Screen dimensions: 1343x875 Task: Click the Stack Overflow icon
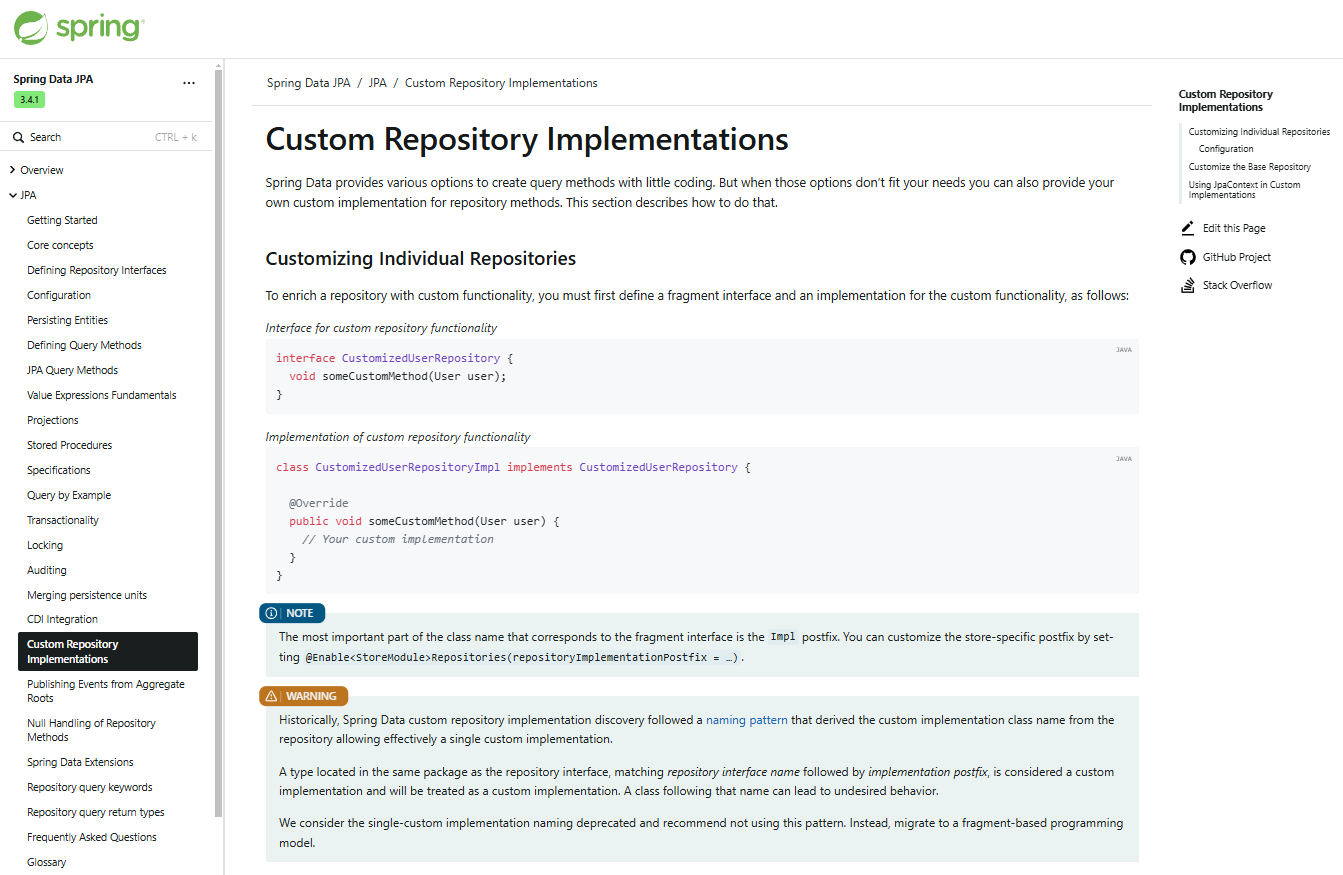1188,285
